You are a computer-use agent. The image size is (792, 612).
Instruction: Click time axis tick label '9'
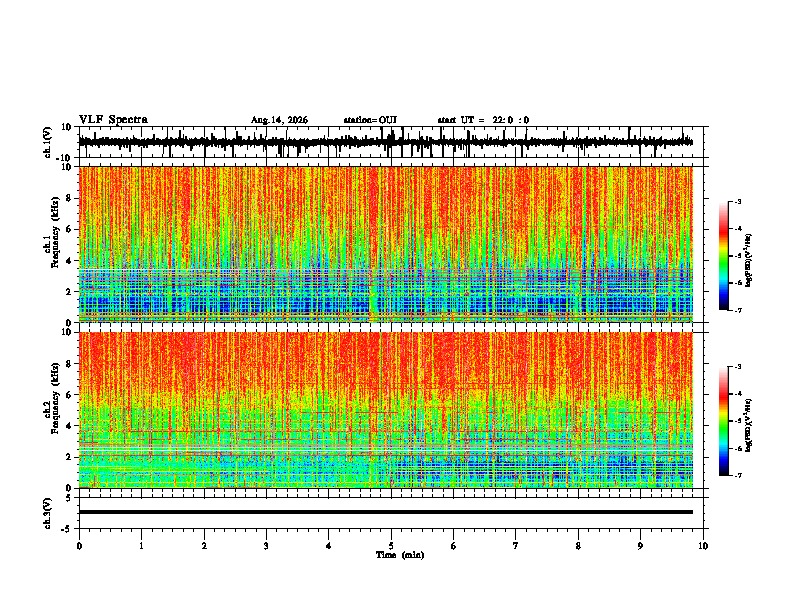[x=640, y=546]
